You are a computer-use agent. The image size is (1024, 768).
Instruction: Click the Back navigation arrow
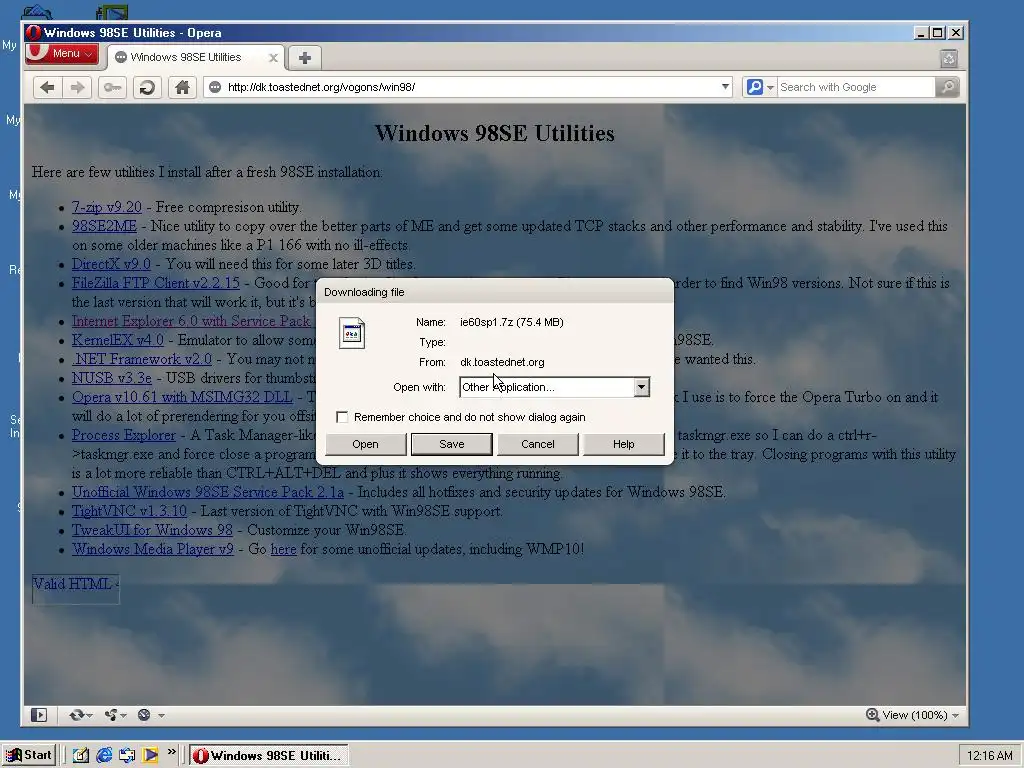[x=47, y=87]
